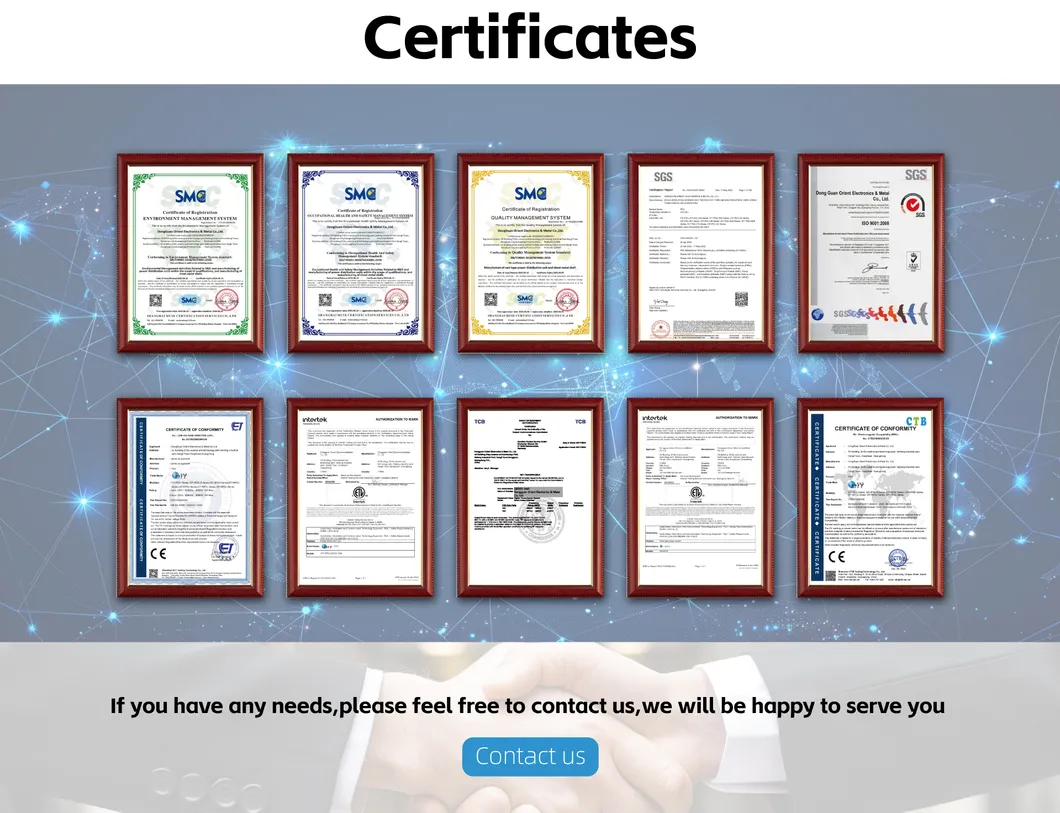This screenshot has width=1060, height=813.
Task: Open the TCB transmitter certificate
Action: tap(530, 497)
